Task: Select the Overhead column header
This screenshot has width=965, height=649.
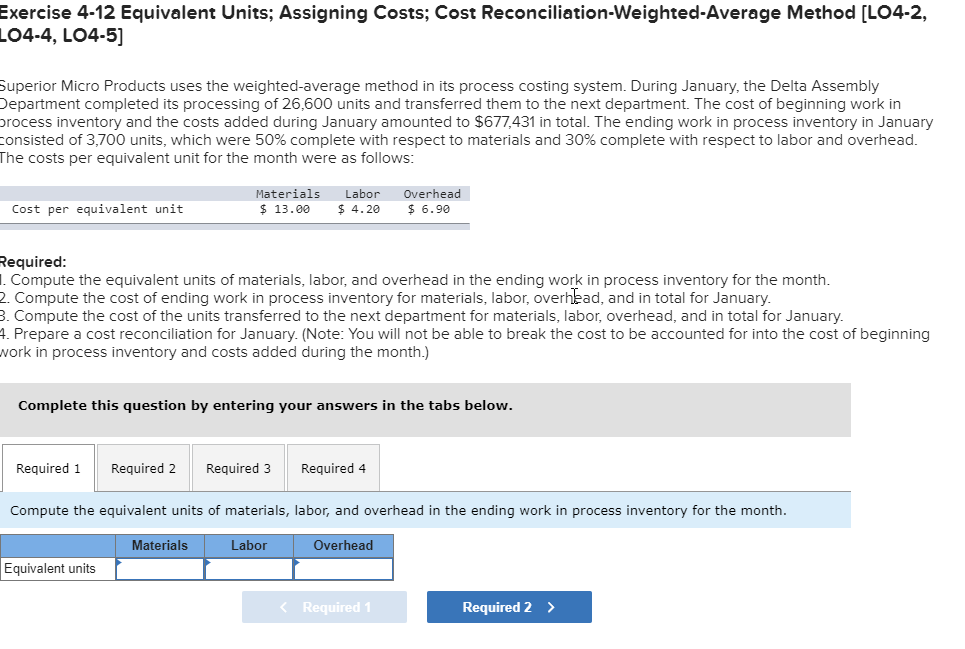Action: [x=343, y=545]
